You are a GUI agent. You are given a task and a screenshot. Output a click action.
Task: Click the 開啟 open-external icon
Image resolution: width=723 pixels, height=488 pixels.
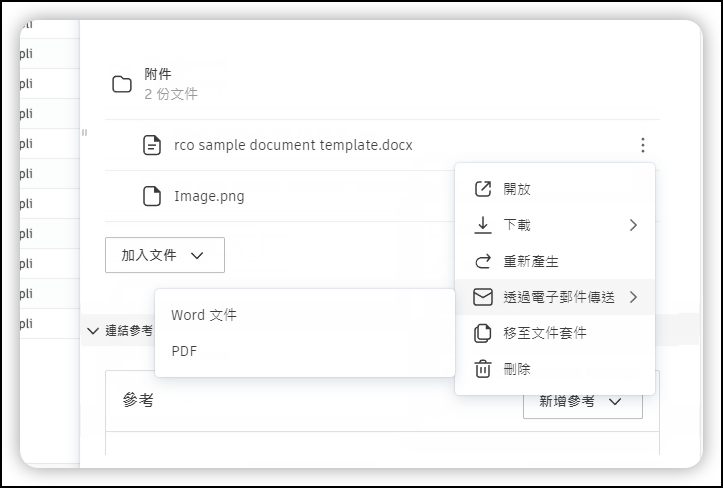pos(483,189)
